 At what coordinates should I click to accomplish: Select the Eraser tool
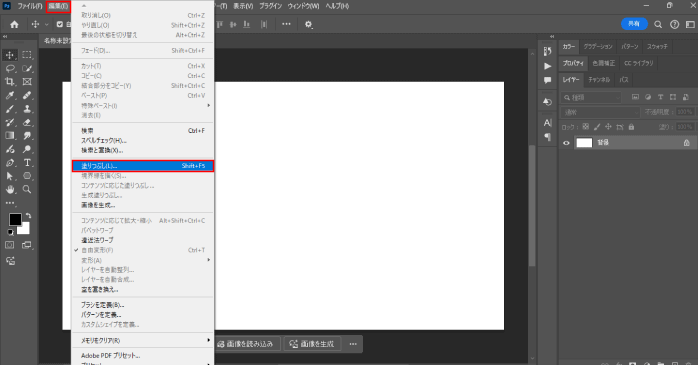click(27, 122)
